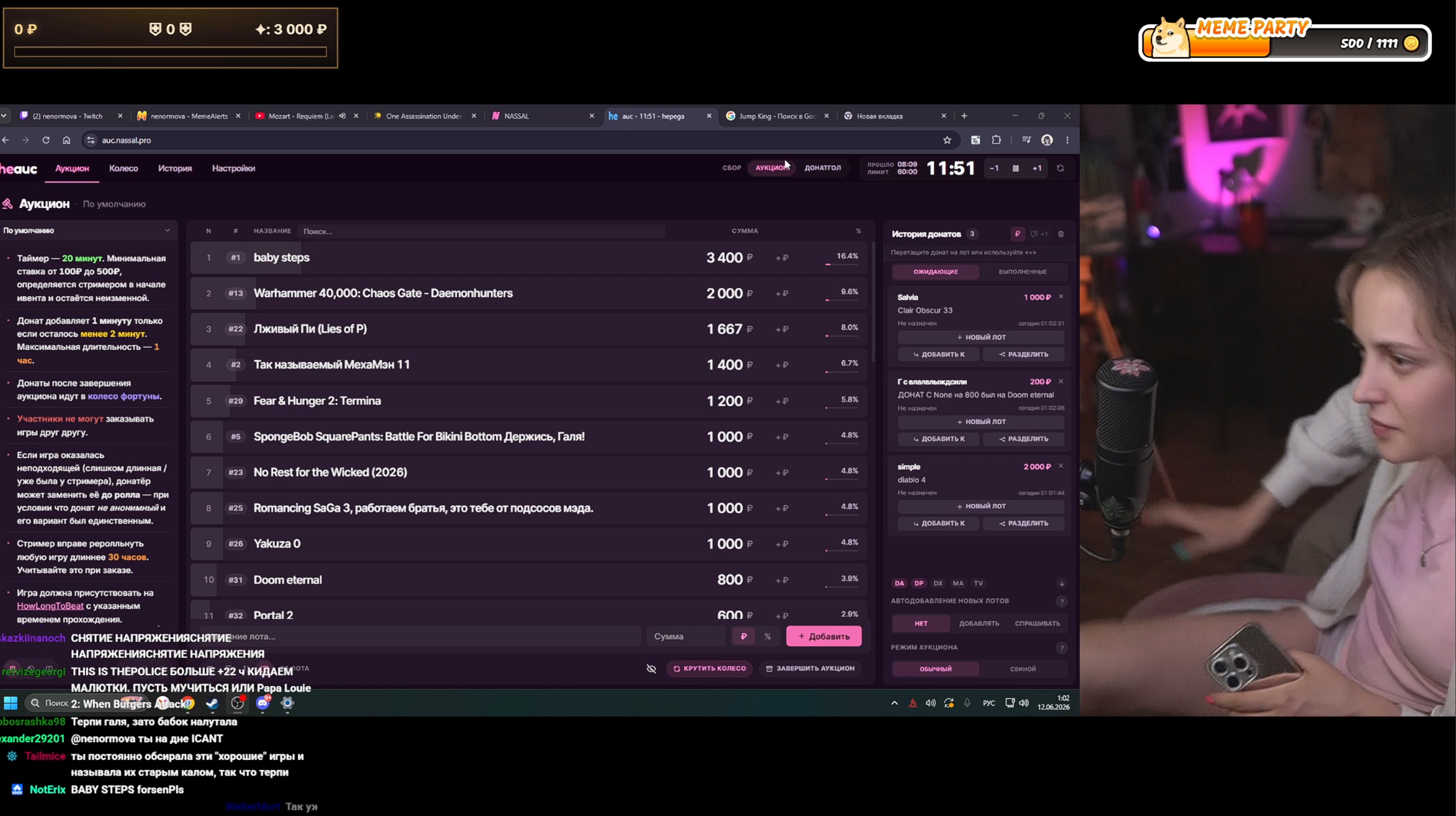Open the taskbar volume control
1456x816 pixels.
(1024, 703)
